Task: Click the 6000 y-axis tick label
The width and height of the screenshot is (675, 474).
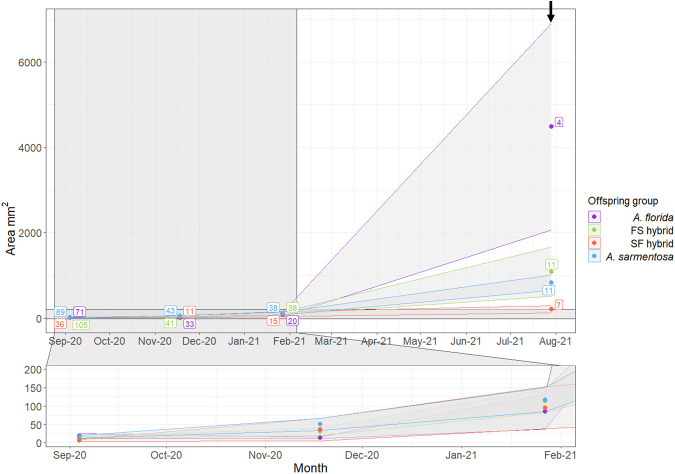Action: pyautogui.click(x=30, y=62)
